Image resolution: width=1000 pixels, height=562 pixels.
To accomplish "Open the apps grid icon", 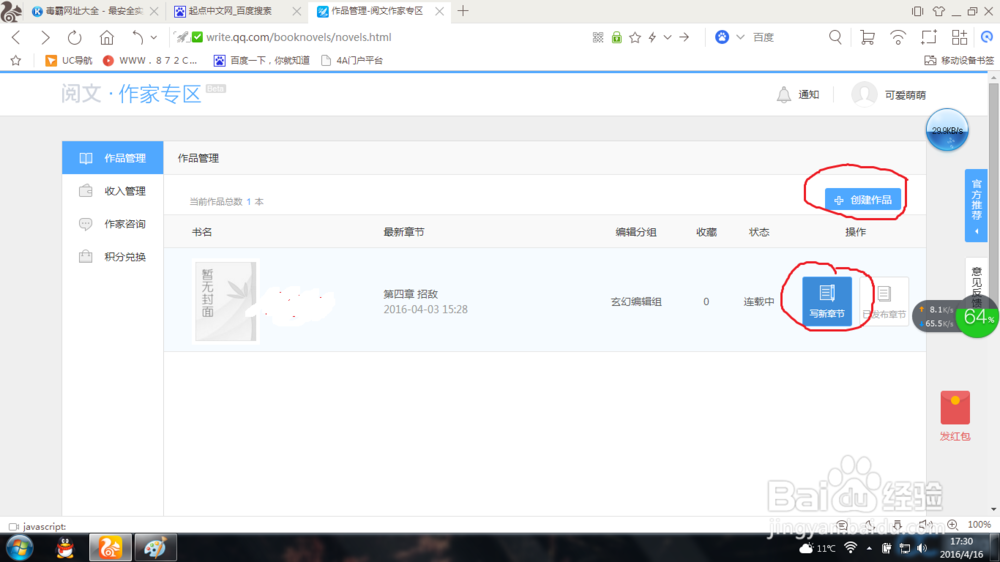I will click(959, 37).
